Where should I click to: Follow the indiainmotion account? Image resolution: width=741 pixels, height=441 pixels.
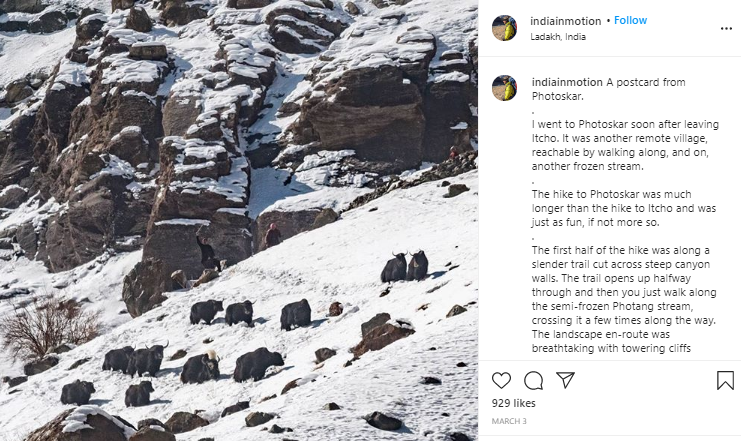tap(630, 20)
